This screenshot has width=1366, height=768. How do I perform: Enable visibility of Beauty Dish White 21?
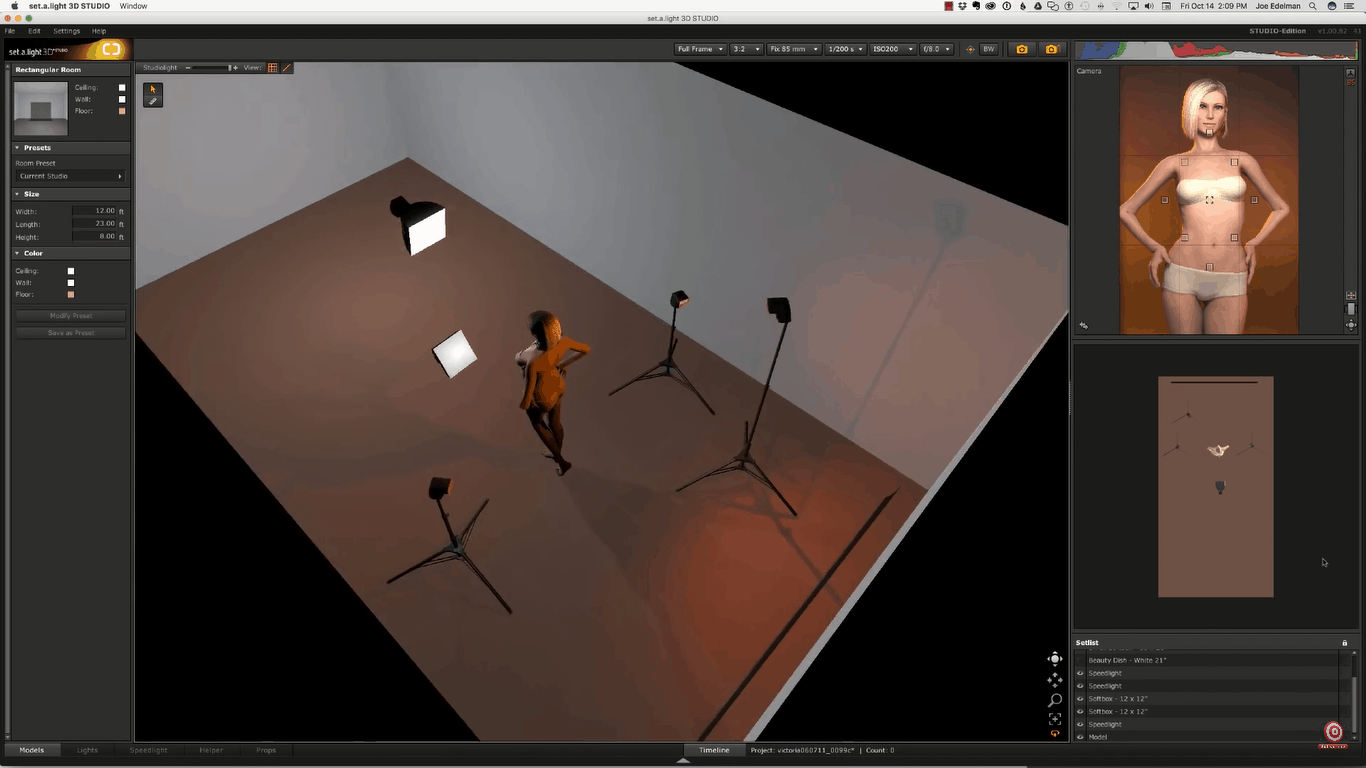pyautogui.click(x=1080, y=660)
